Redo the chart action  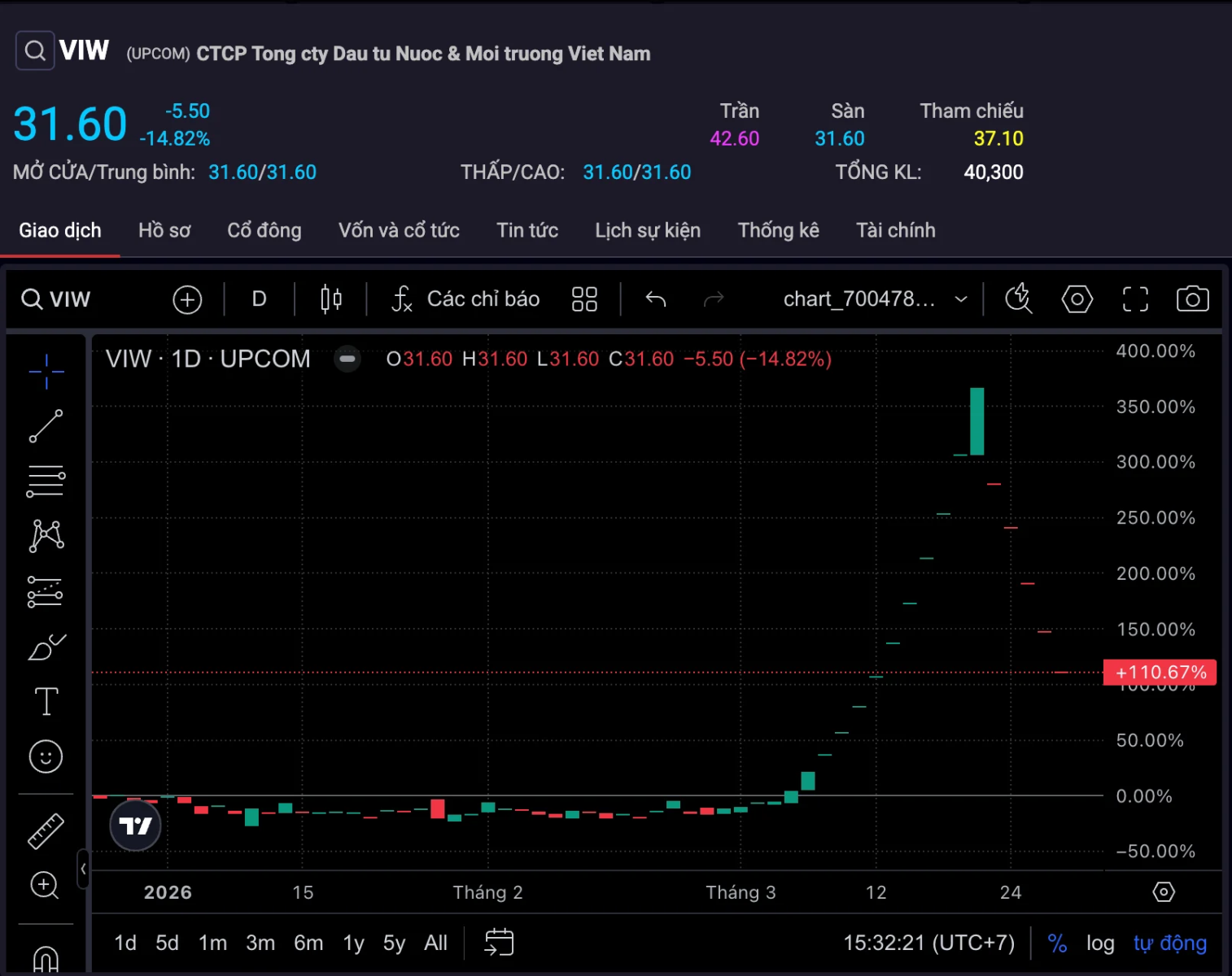point(714,299)
